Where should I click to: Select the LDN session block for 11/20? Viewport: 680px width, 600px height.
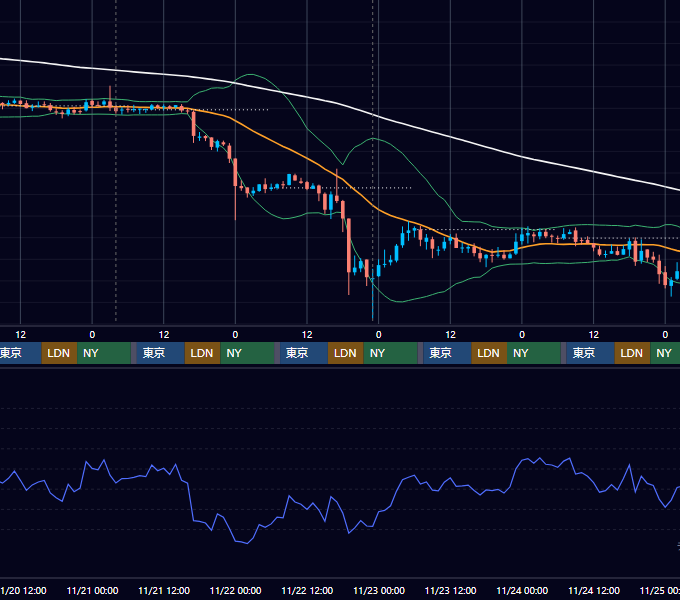(x=59, y=353)
